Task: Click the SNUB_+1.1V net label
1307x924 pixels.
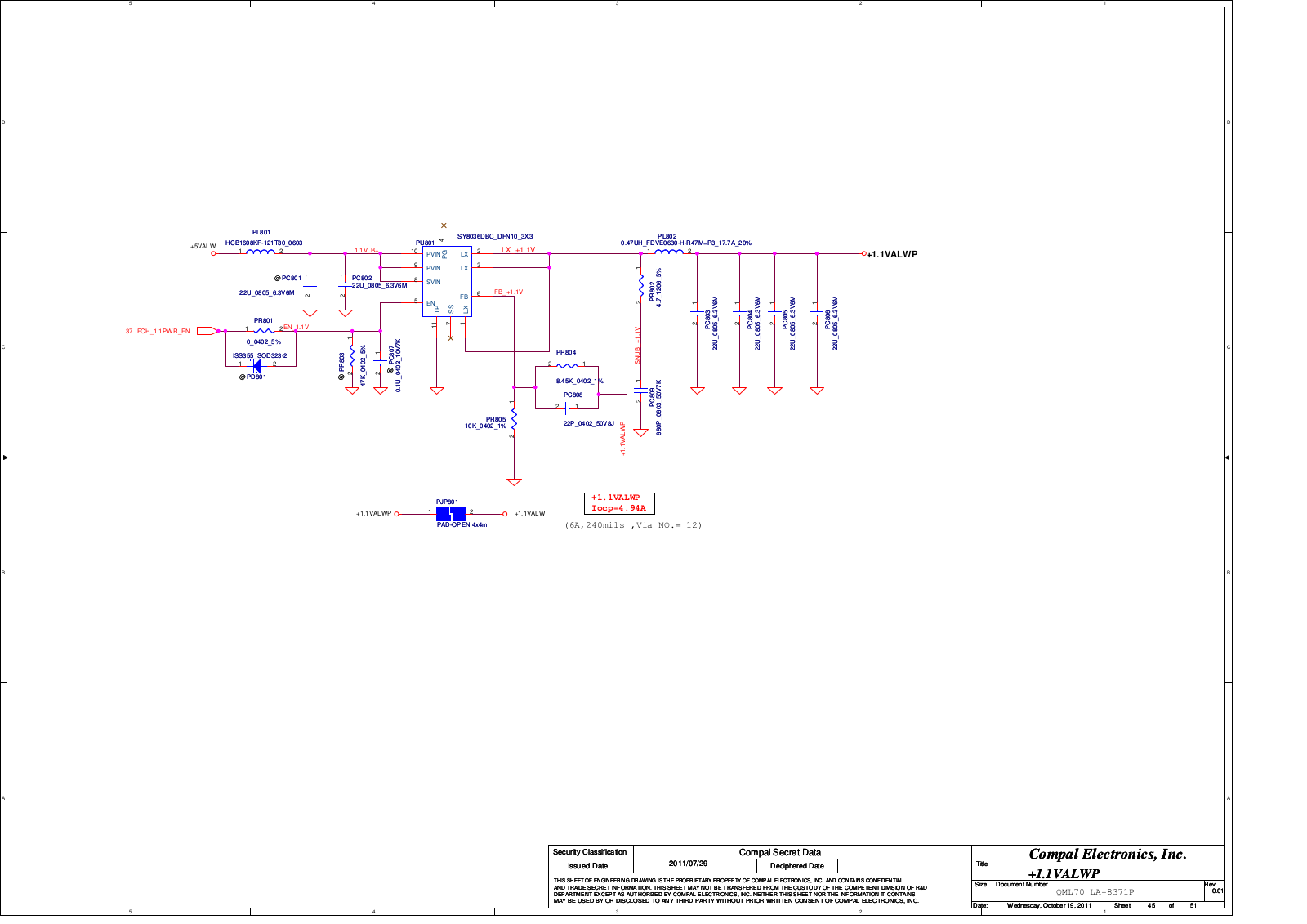Action: click(637, 345)
